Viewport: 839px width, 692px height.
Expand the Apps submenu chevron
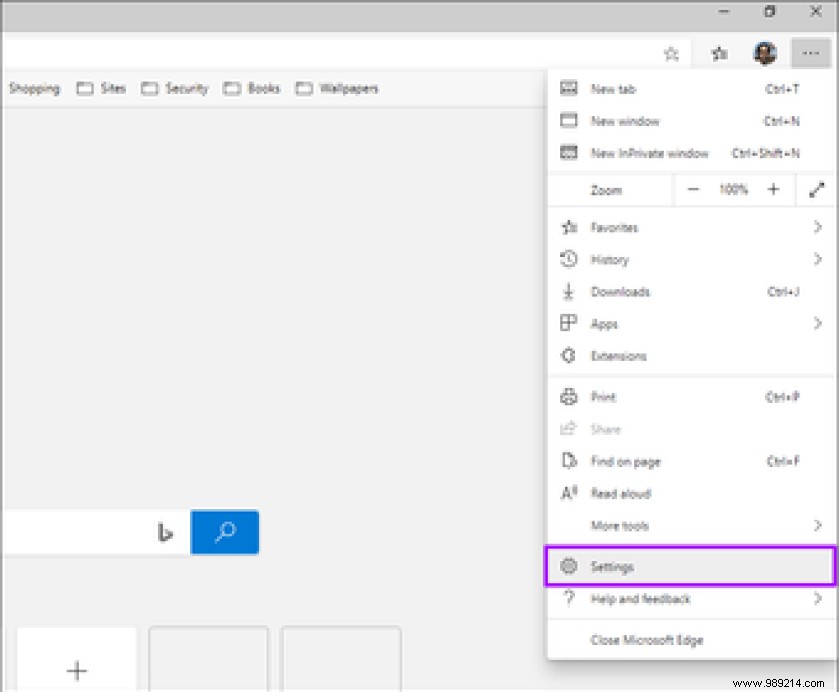click(818, 323)
